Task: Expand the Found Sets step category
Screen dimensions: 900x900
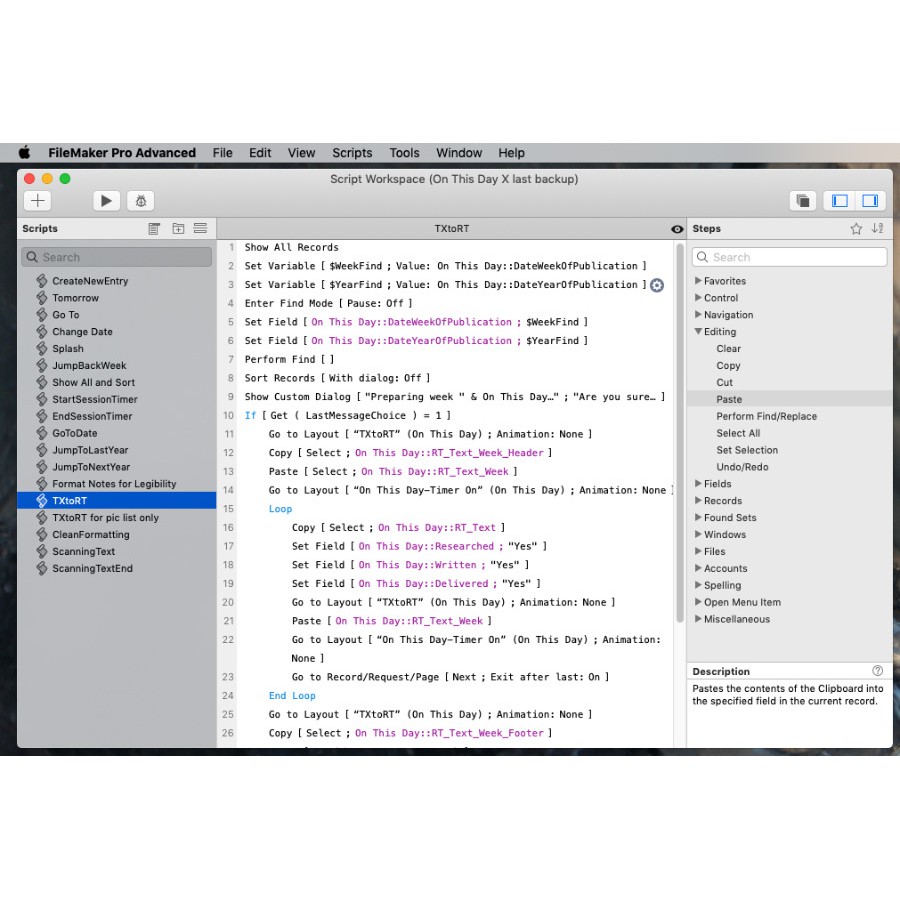Action: tap(698, 517)
